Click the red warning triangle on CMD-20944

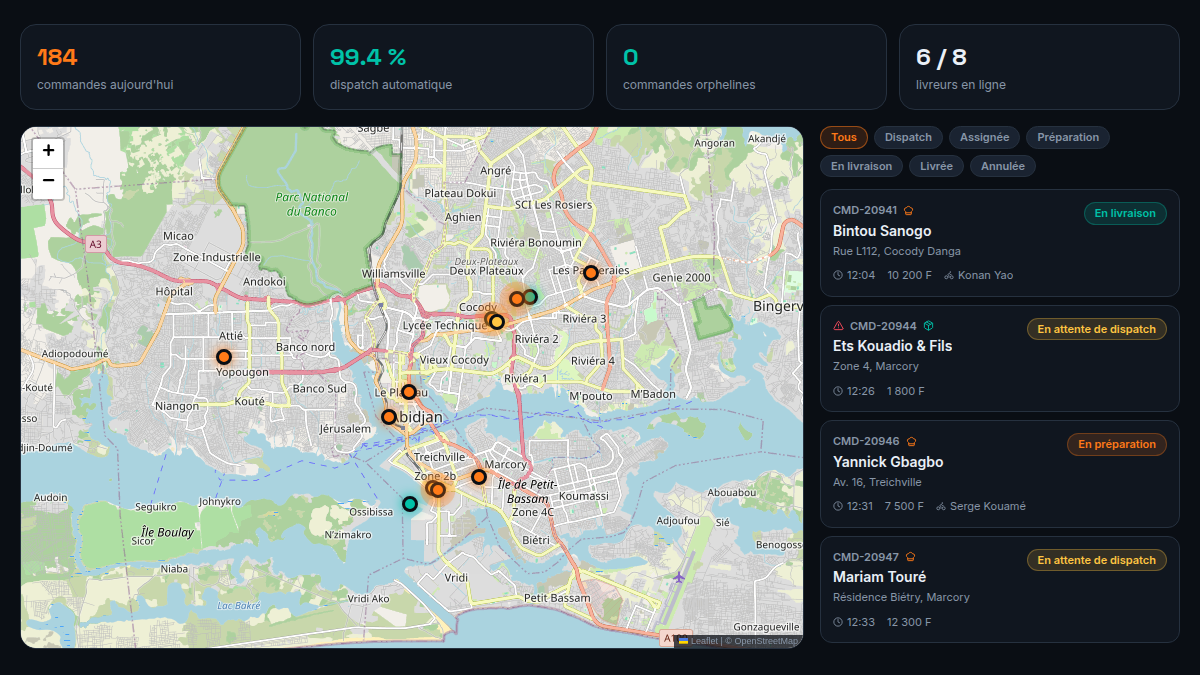click(838, 326)
